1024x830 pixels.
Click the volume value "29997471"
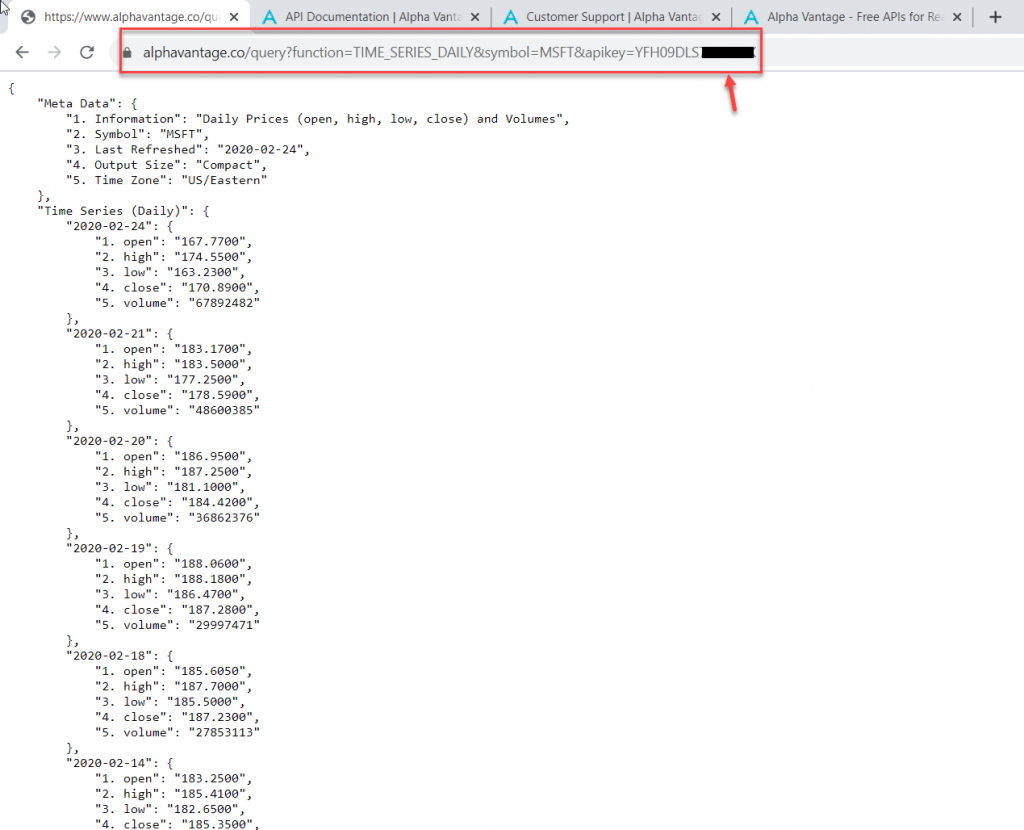224,625
